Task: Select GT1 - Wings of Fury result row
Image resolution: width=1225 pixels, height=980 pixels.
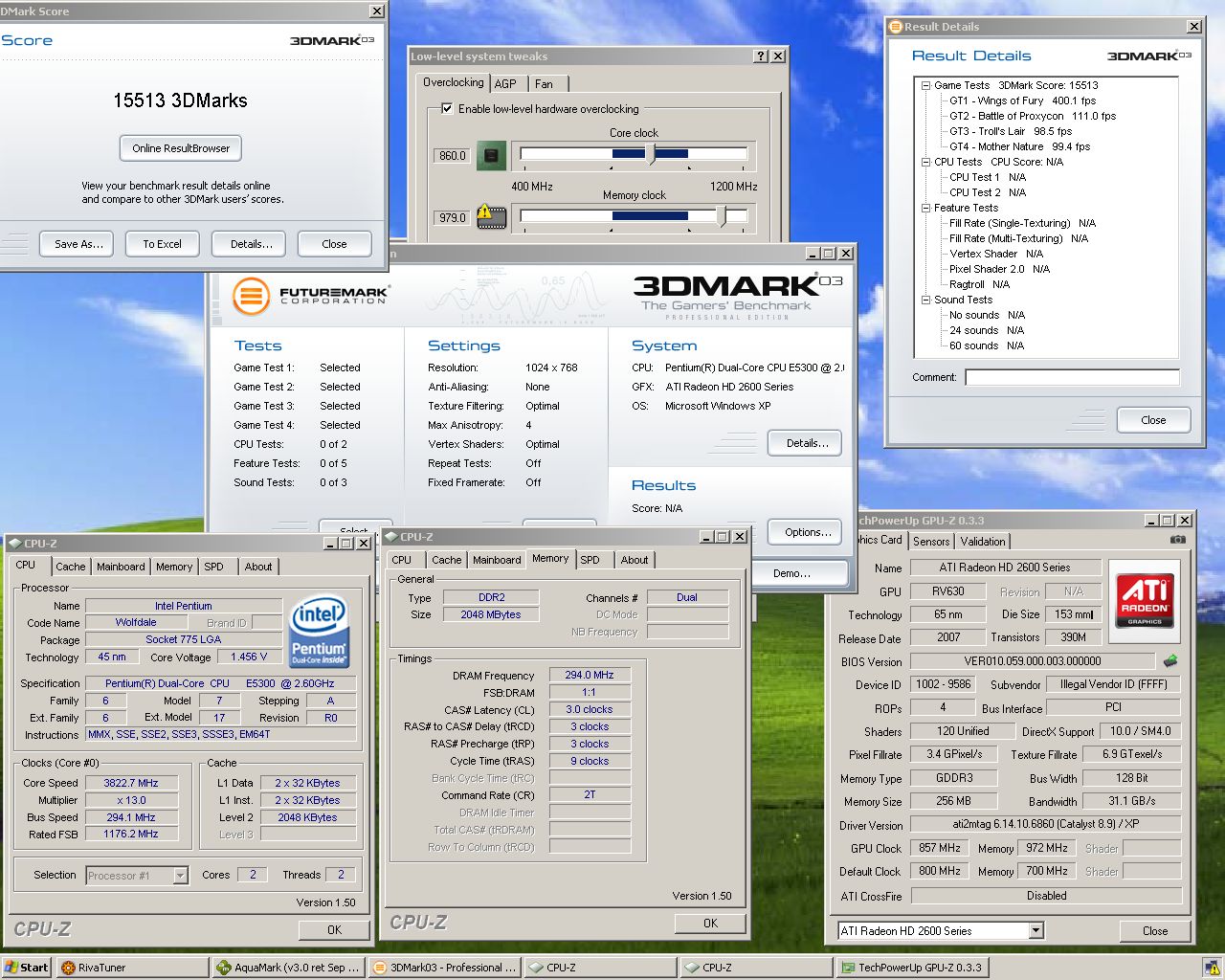Action: [x=1022, y=100]
